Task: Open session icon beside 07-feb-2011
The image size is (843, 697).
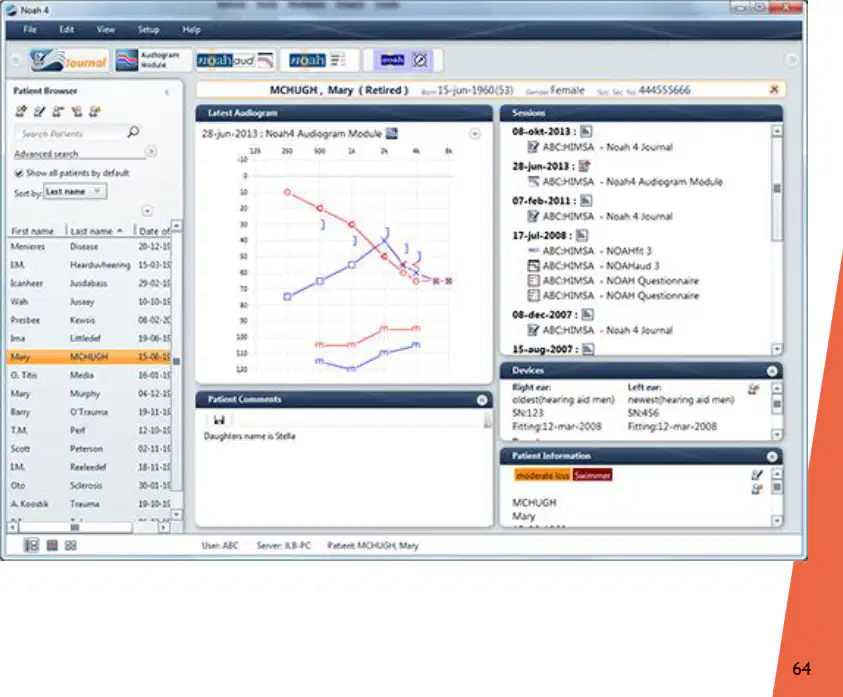Action: pos(586,201)
